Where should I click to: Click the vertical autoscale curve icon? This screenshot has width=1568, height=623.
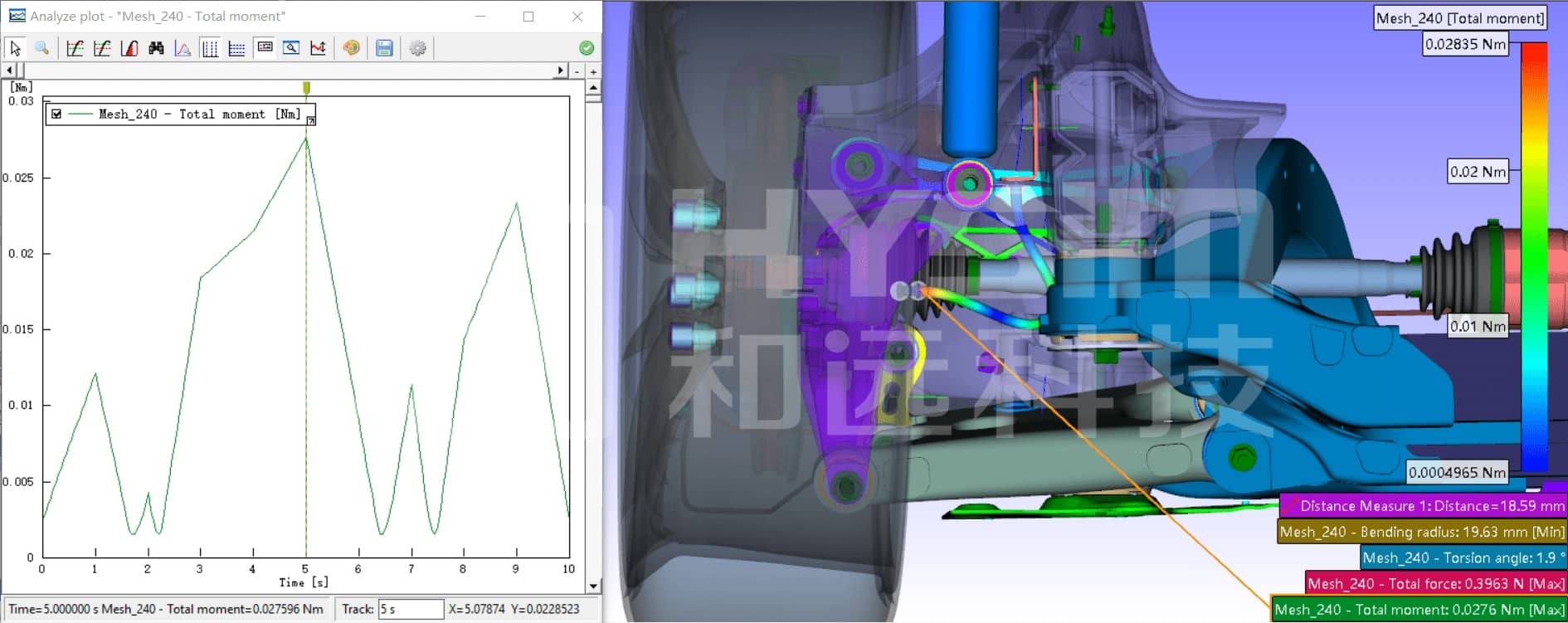click(x=318, y=48)
